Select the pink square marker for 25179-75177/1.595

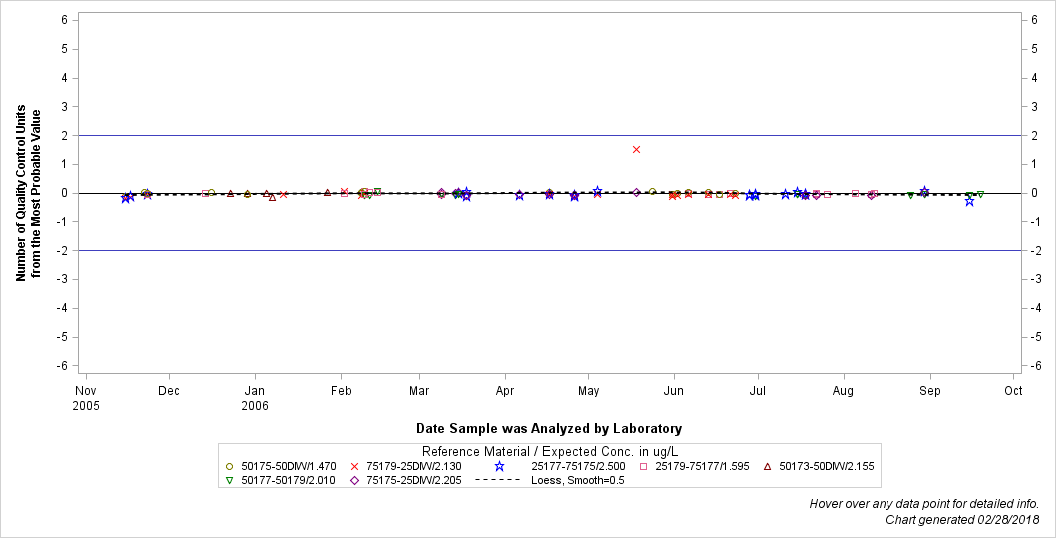(644, 466)
